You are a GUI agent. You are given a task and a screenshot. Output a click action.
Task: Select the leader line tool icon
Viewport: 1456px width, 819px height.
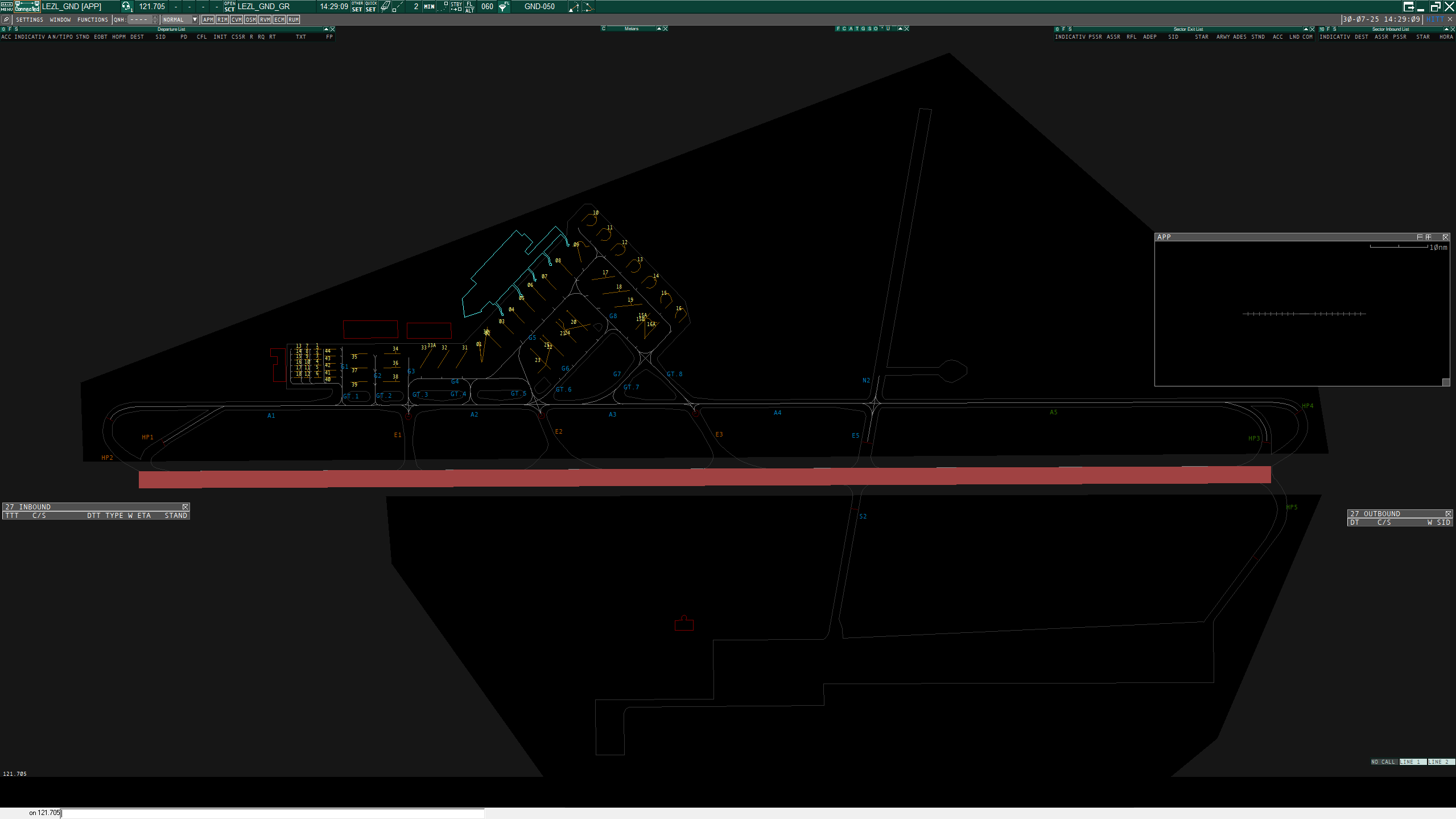pyautogui.click(x=398, y=6)
